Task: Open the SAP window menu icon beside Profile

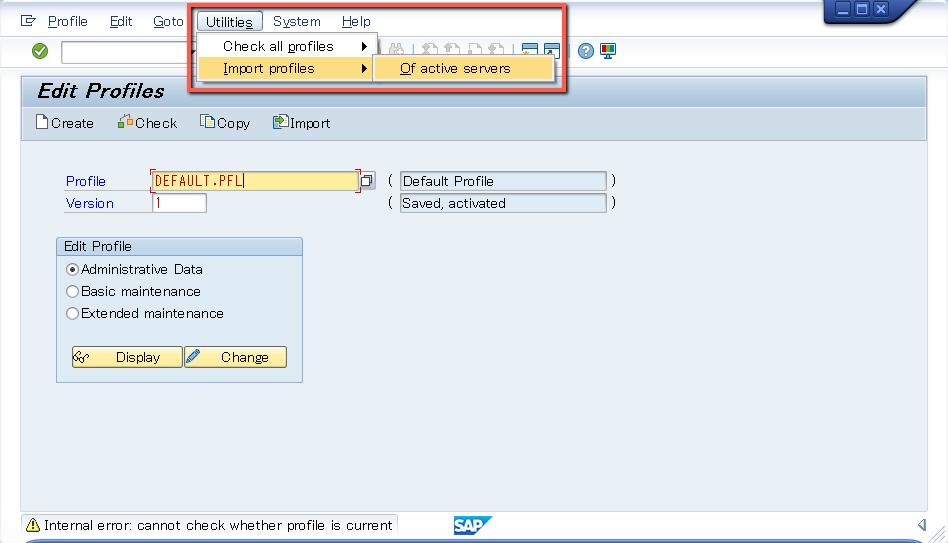Action: 28,21
